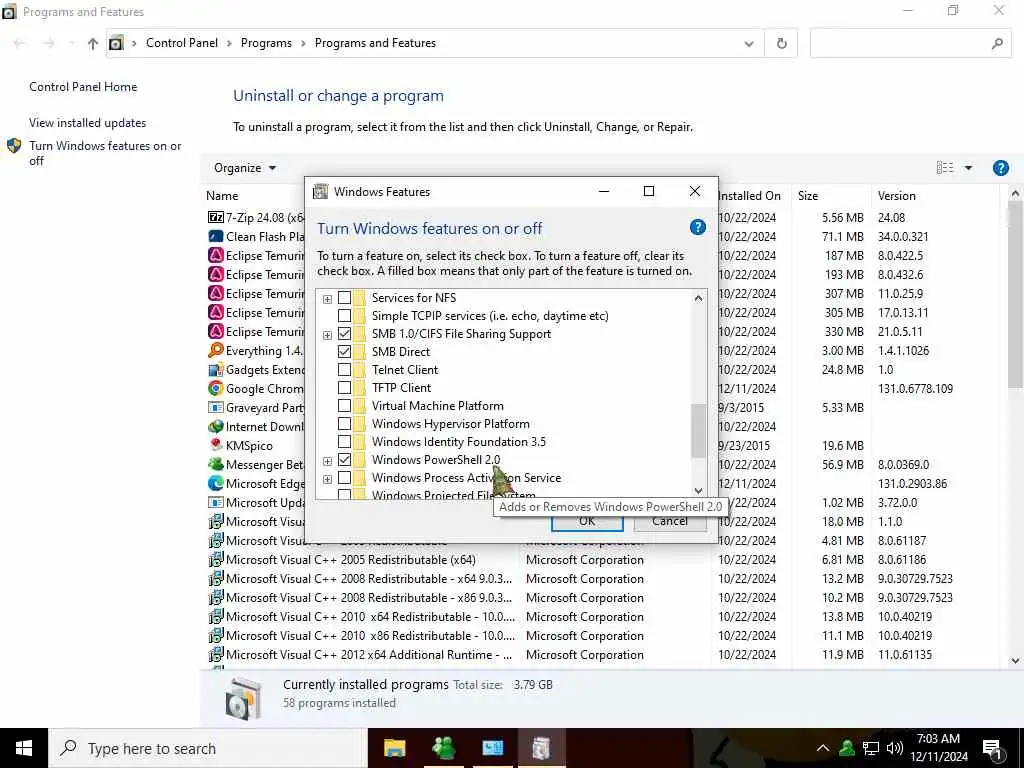Select the 7-Zip 24.08 program icon
1024x768 pixels.
(216, 217)
